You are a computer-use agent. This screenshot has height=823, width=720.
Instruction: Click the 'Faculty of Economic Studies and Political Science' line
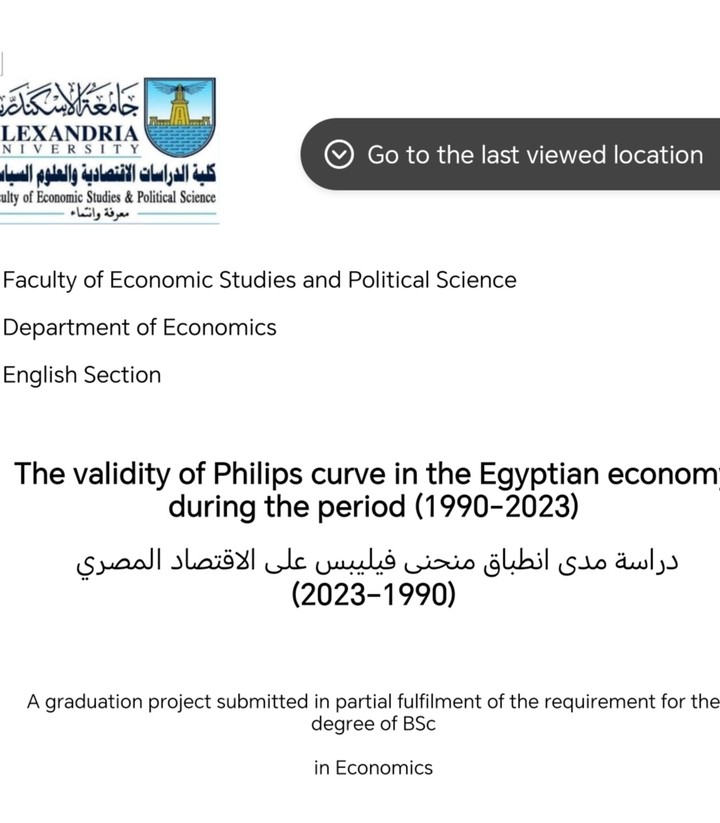(260, 280)
